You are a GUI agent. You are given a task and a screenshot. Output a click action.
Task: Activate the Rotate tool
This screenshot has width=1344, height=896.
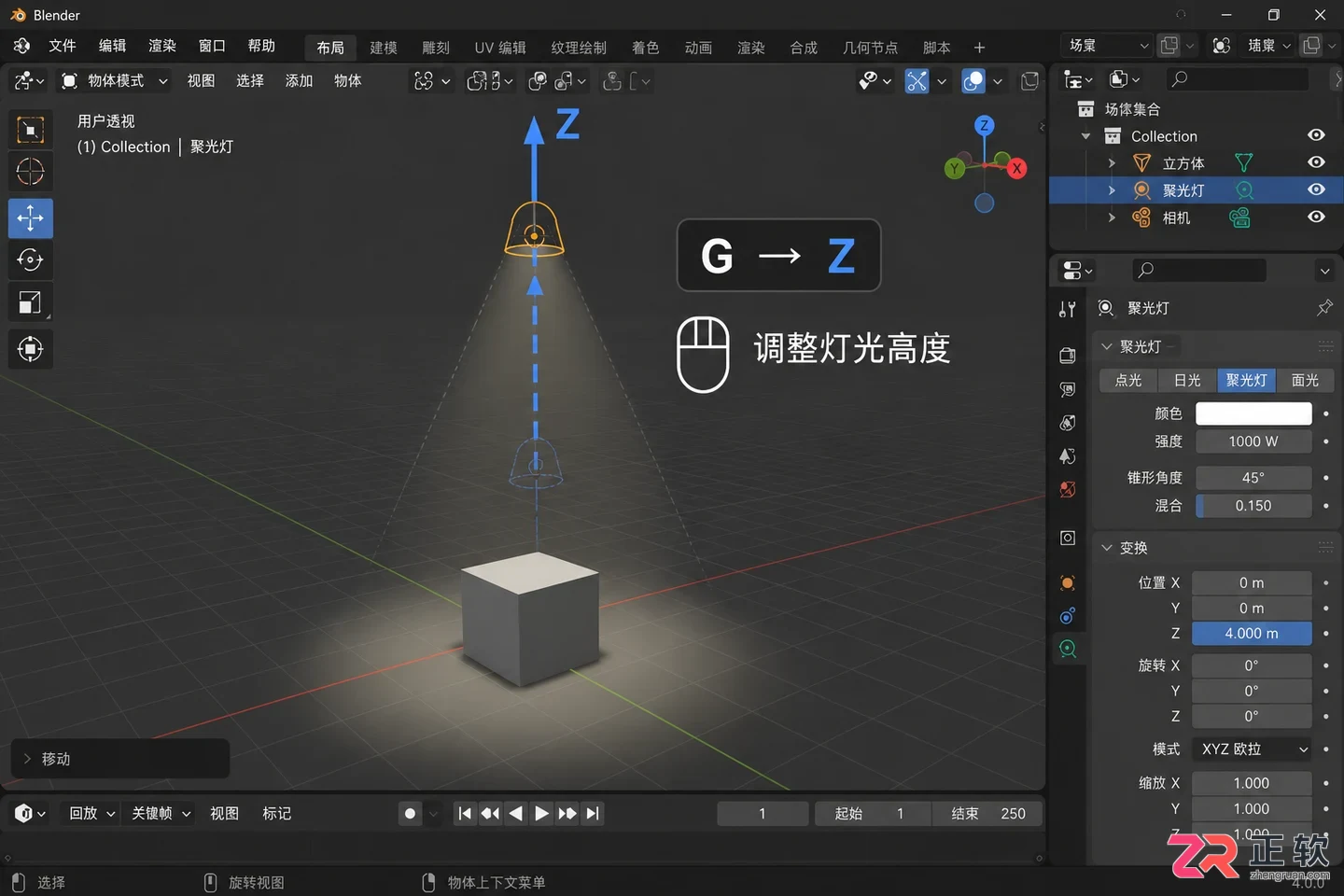(30, 260)
